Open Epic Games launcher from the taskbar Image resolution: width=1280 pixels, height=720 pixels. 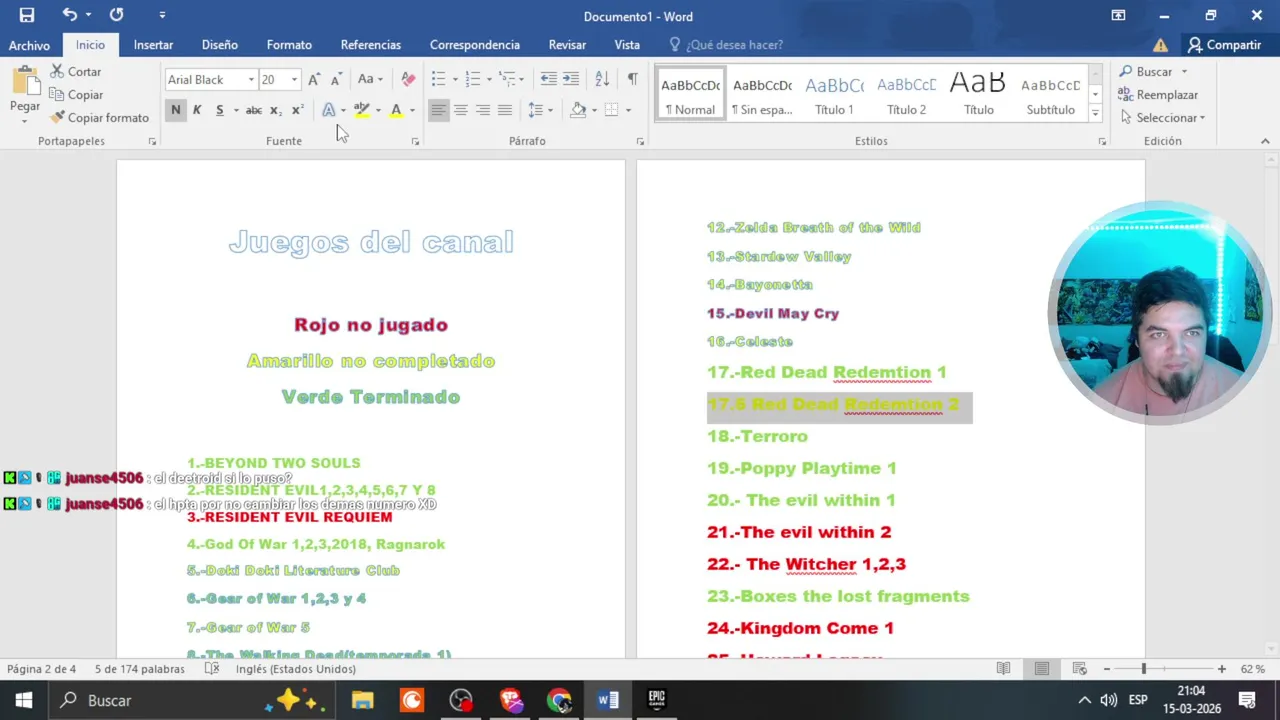pyautogui.click(x=657, y=700)
